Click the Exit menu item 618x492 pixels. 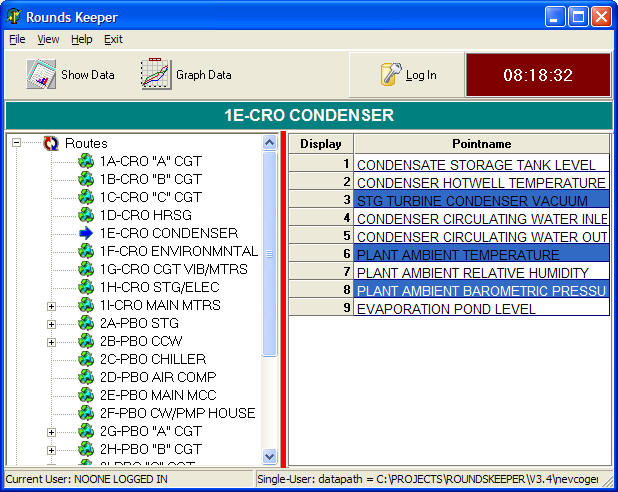(113, 39)
